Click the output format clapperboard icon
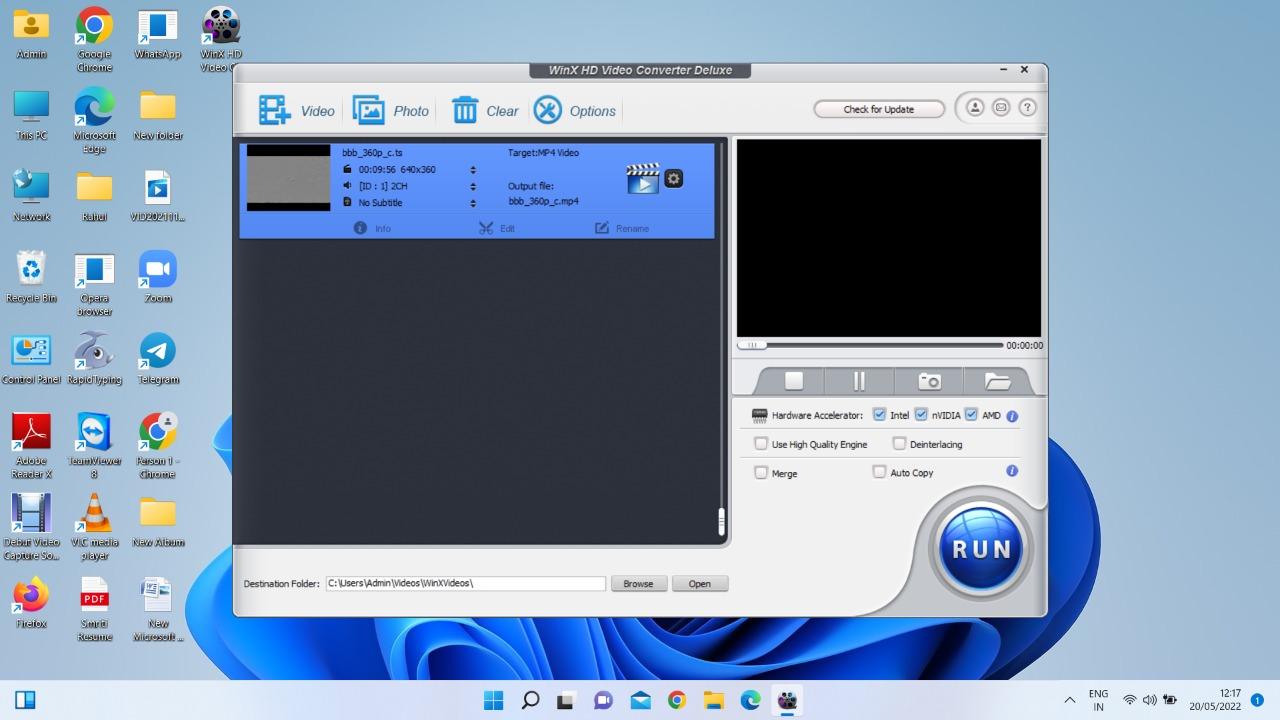Viewport: 1280px width, 720px height. coord(643,179)
